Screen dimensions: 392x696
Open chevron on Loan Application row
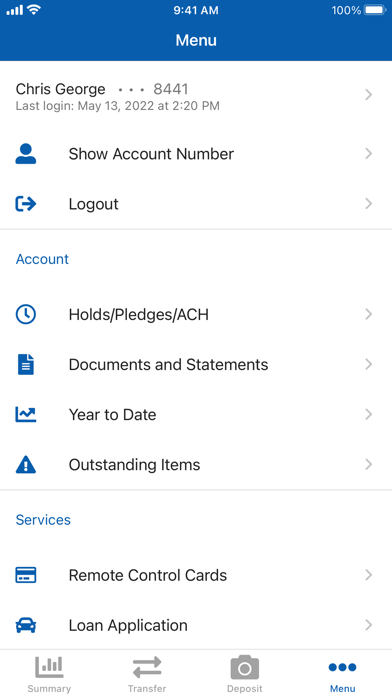click(x=368, y=625)
